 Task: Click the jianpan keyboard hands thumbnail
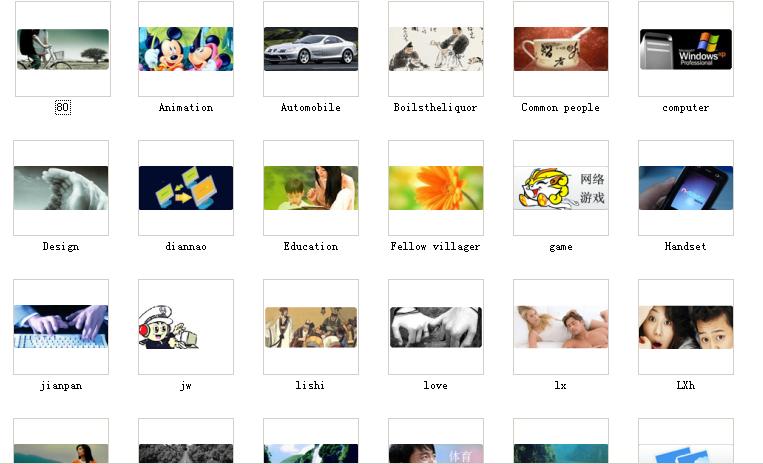[x=61, y=327]
